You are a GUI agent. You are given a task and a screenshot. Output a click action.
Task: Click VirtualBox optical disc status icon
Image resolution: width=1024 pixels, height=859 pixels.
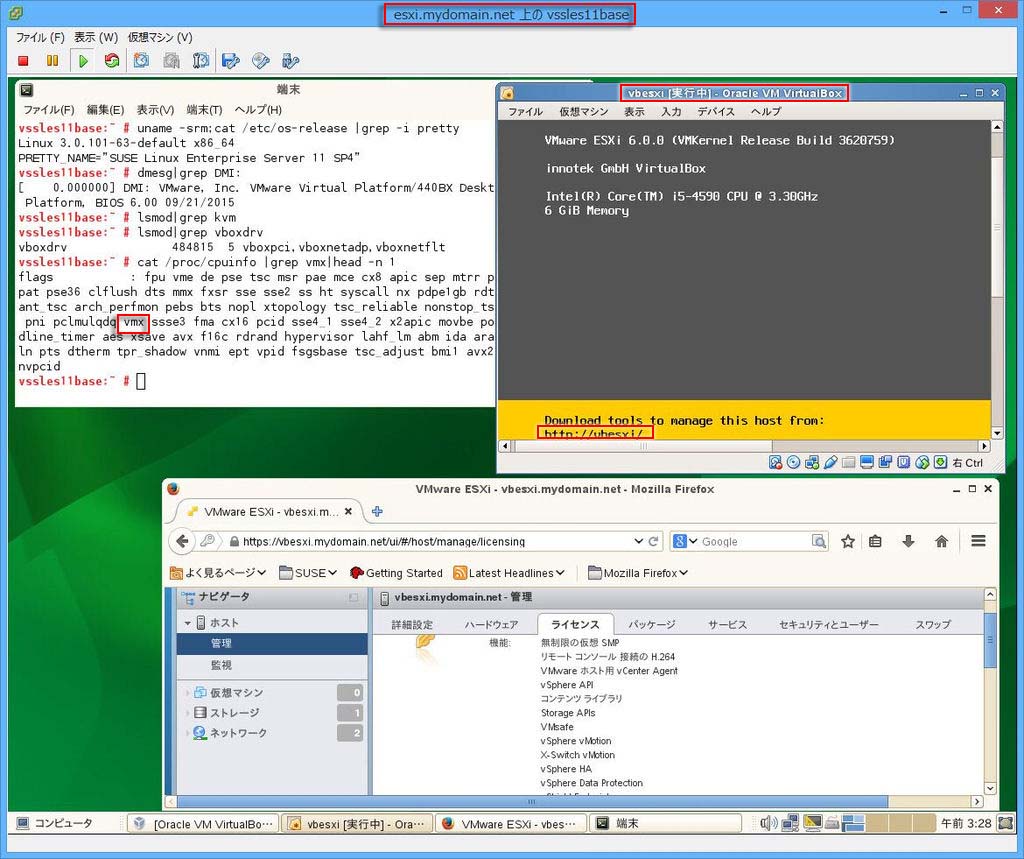coord(793,462)
